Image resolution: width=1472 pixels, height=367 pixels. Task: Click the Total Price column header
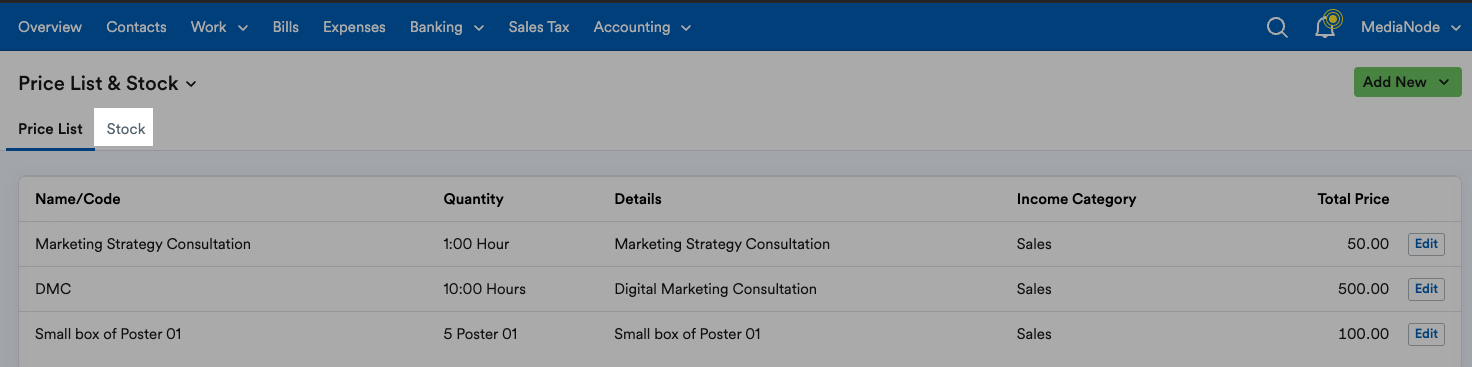click(x=1353, y=199)
